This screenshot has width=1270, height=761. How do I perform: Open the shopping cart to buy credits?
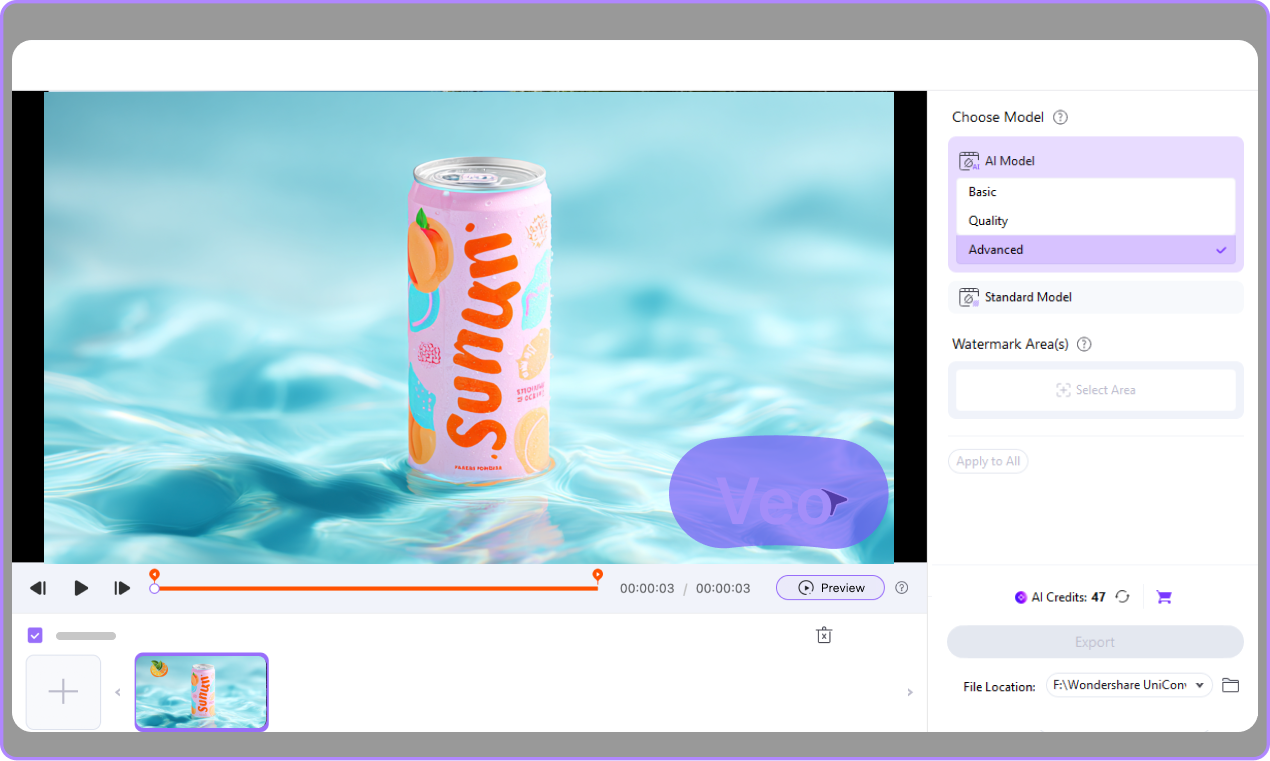[x=1163, y=596]
